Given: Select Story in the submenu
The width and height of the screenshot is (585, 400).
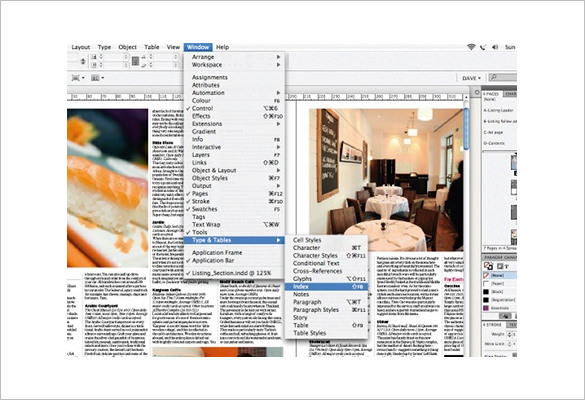Looking at the screenshot, I should [326, 318].
